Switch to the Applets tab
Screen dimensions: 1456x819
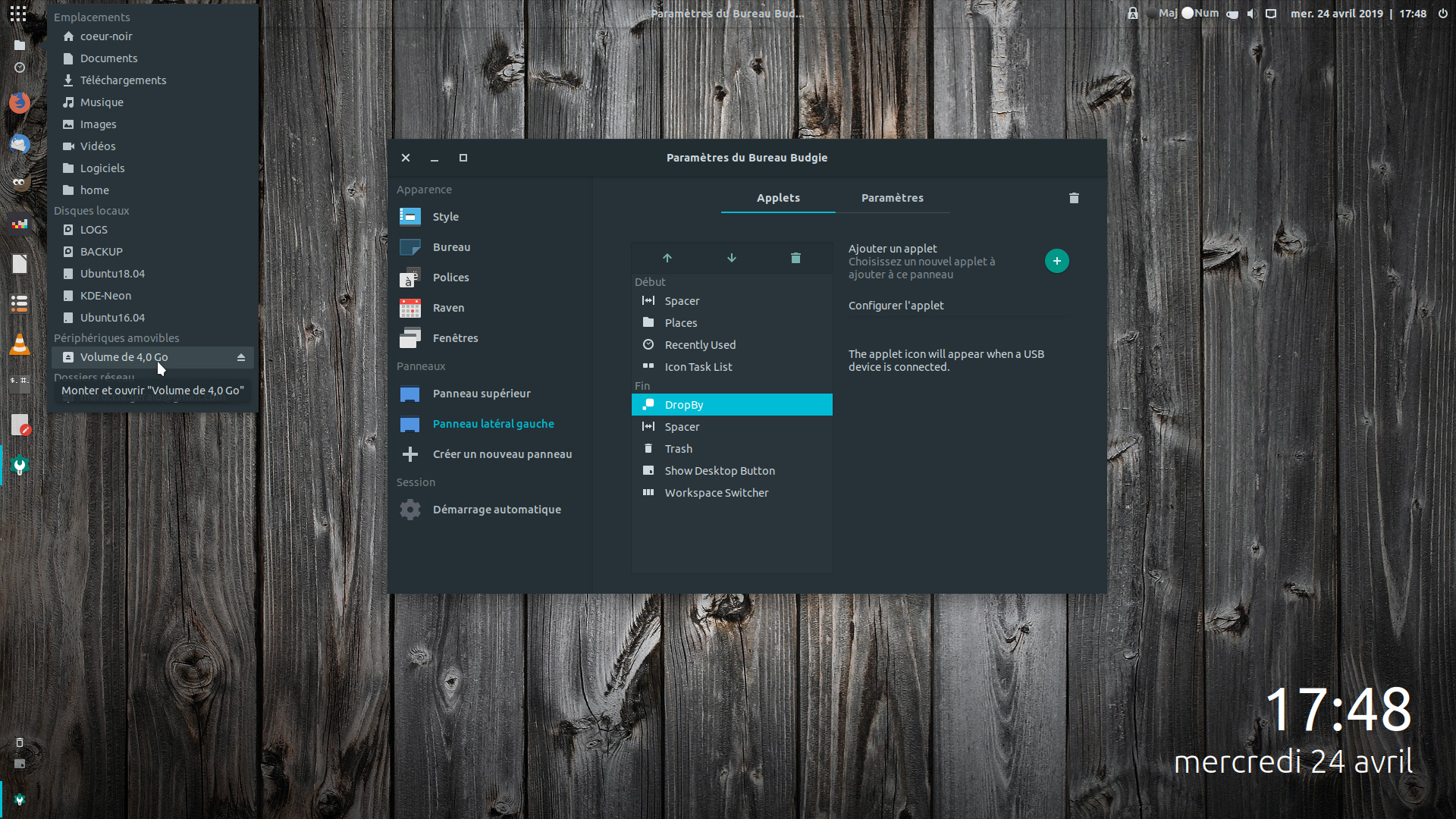click(x=778, y=198)
